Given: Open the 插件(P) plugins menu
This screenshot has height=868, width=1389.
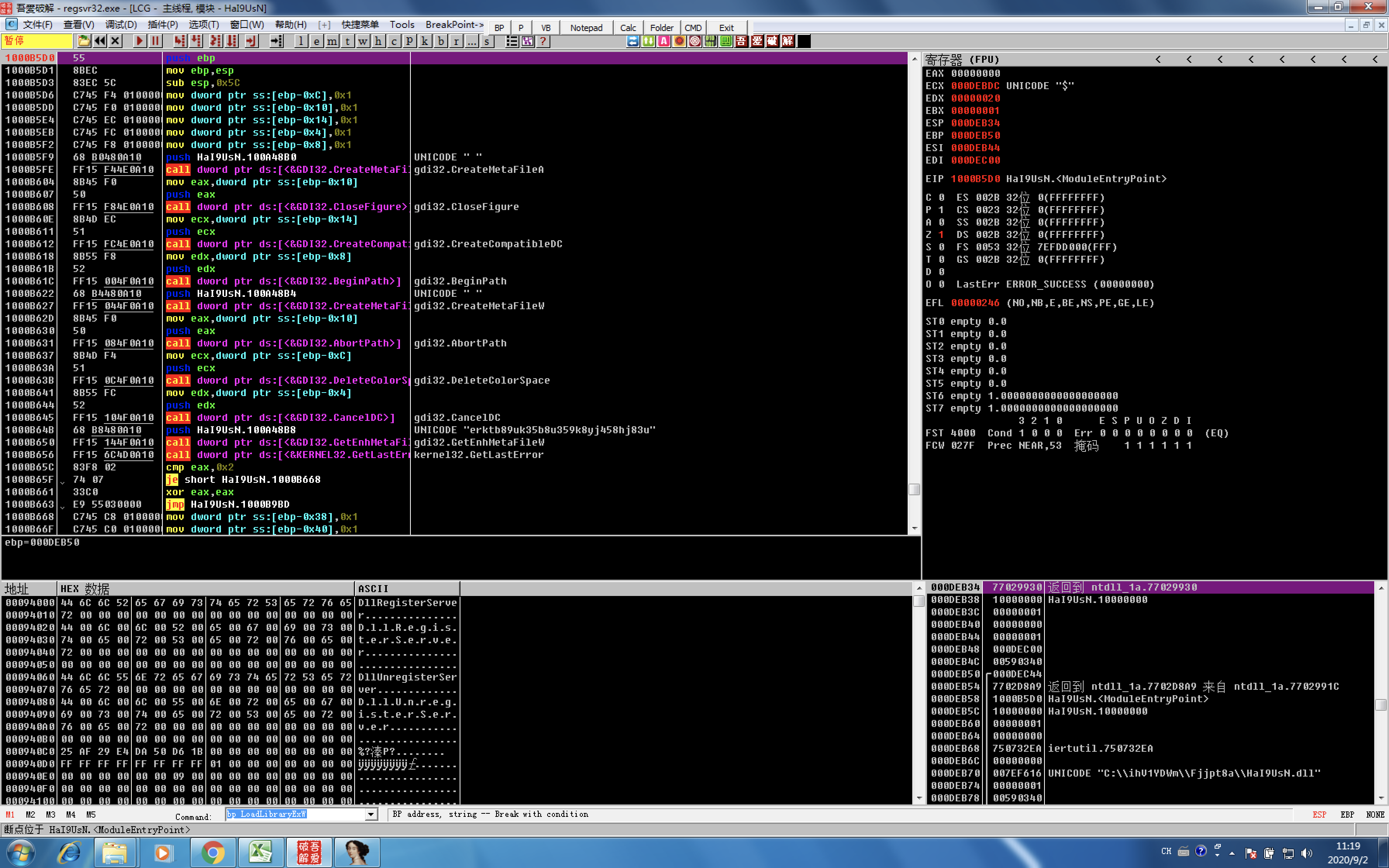Looking at the screenshot, I should coord(162,25).
